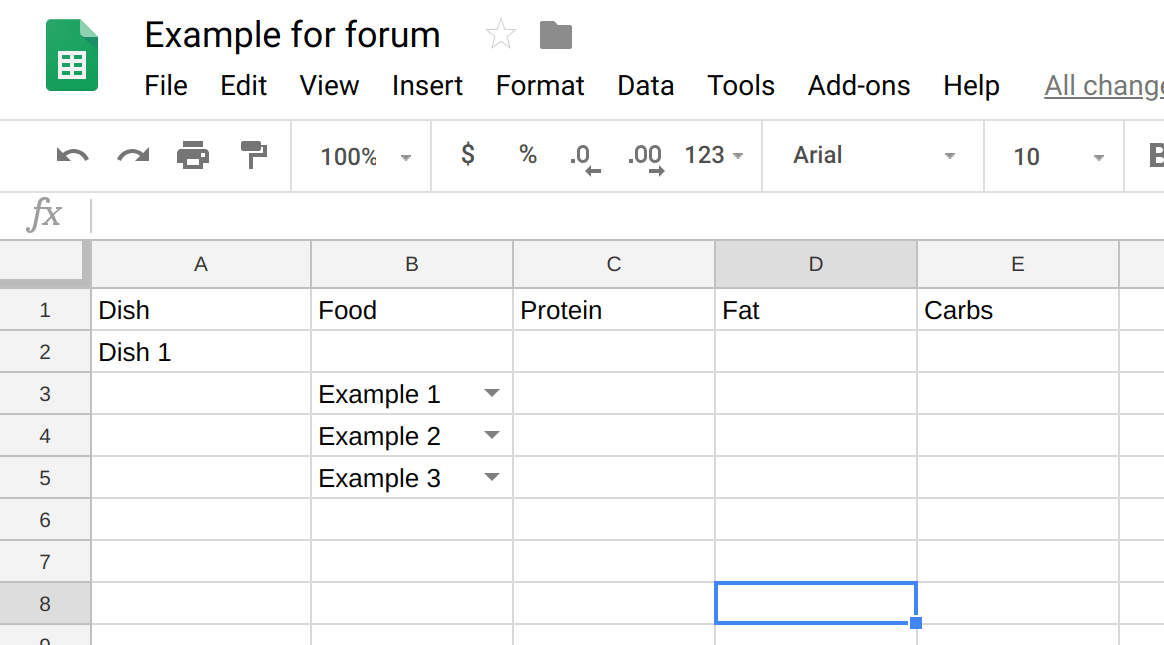Decrease decimal places
This screenshot has height=645, width=1164.
click(x=583, y=155)
